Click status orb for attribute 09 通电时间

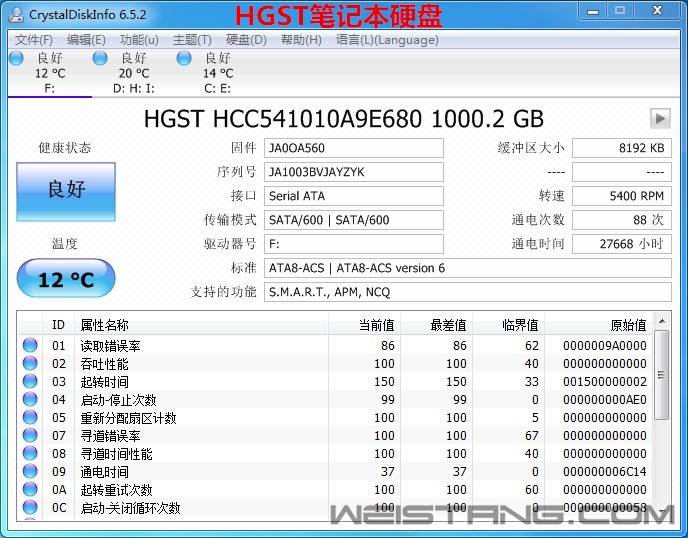(x=30, y=472)
